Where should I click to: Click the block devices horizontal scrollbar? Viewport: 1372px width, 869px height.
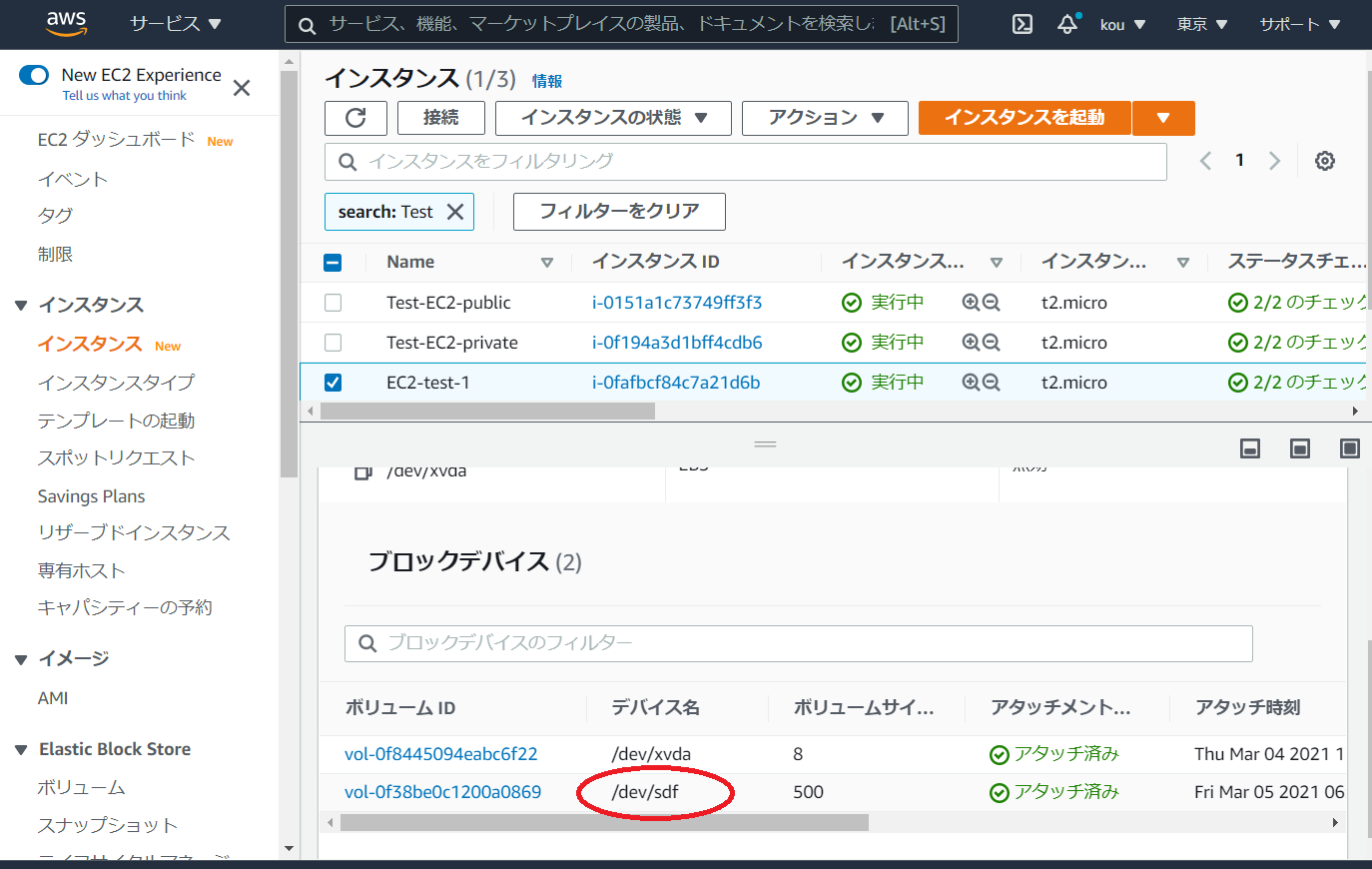pyautogui.click(x=604, y=823)
